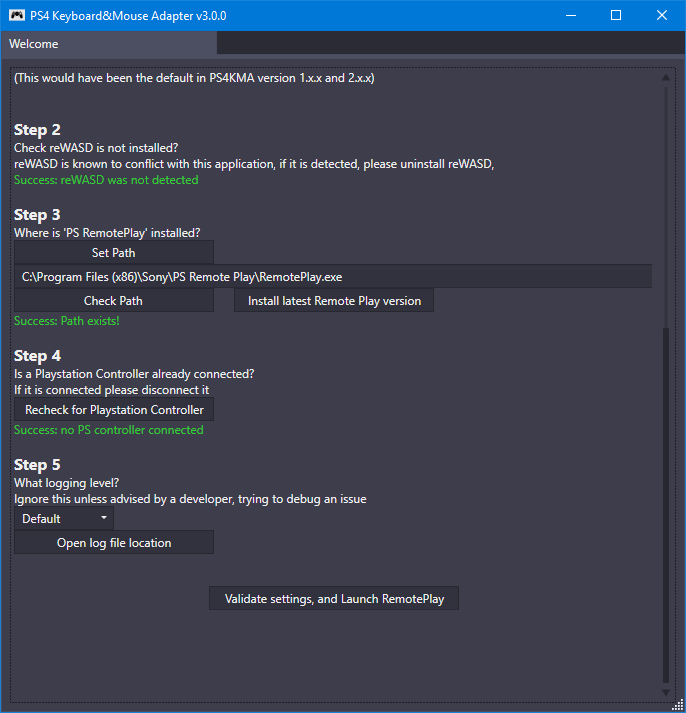The height and width of the screenshot is (713, 686).
Task: Click the PS4 controller app icon in title bar
Action: click(17, 15)
